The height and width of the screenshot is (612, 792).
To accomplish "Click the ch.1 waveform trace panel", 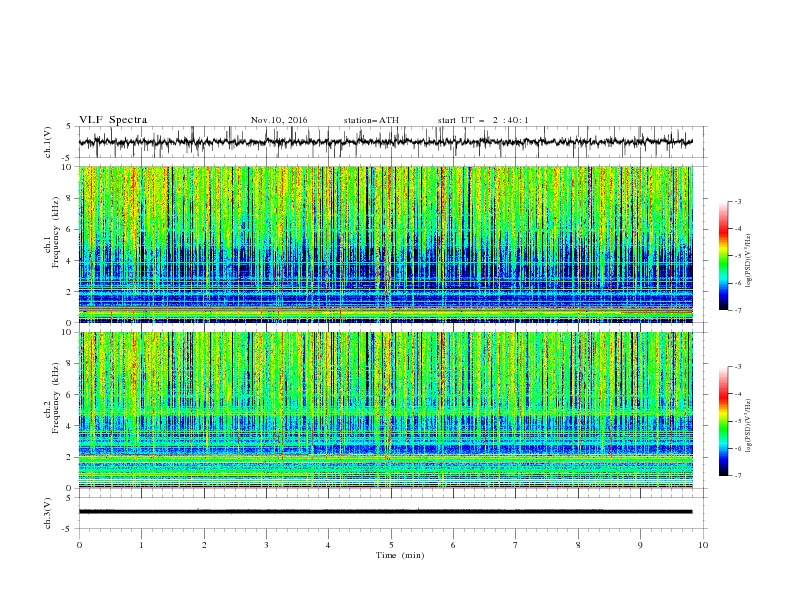I will click(x=393, y=142).
